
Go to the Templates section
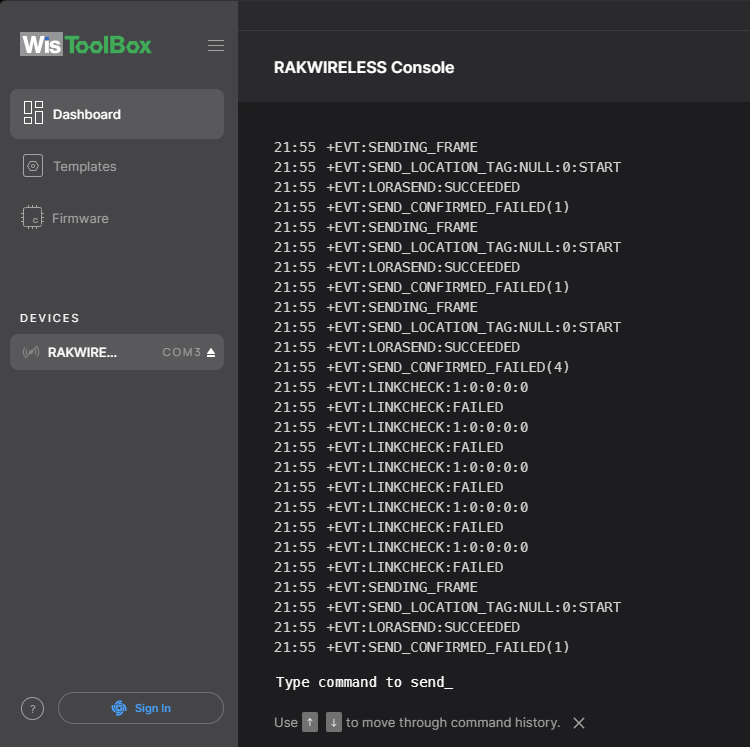(x=85, y=166)
